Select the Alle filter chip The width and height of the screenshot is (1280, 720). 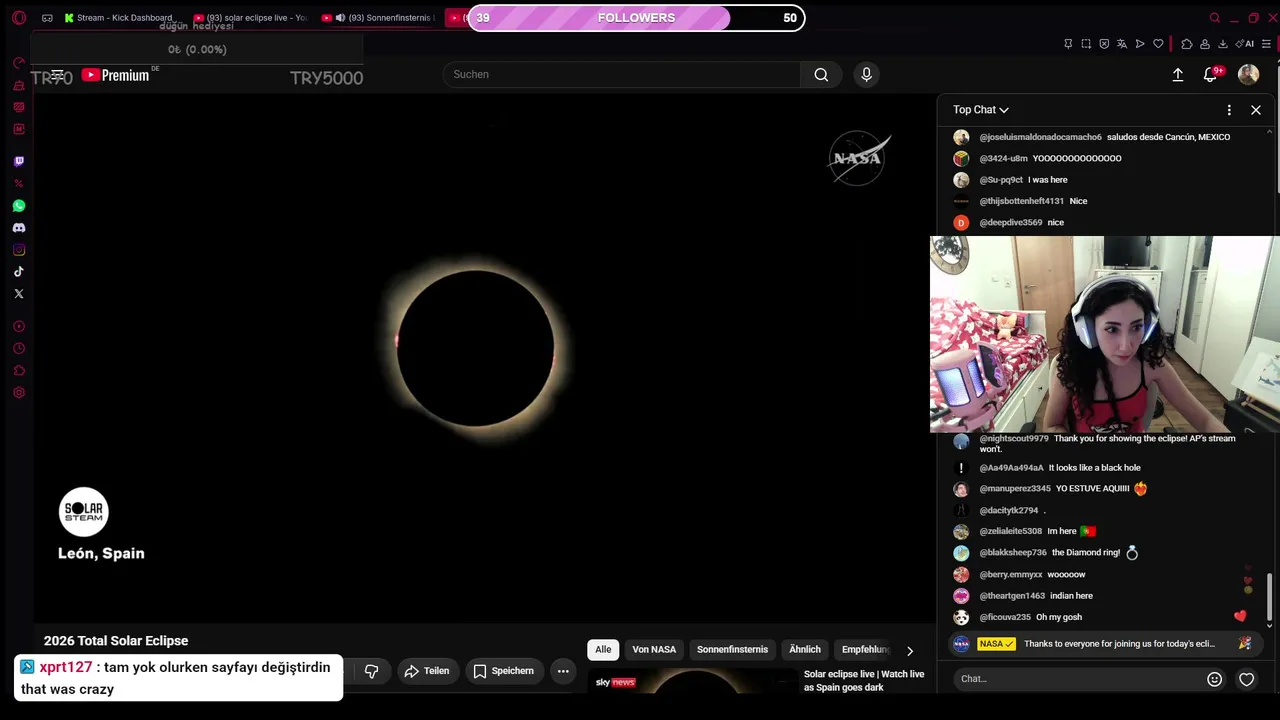point(603,650)
